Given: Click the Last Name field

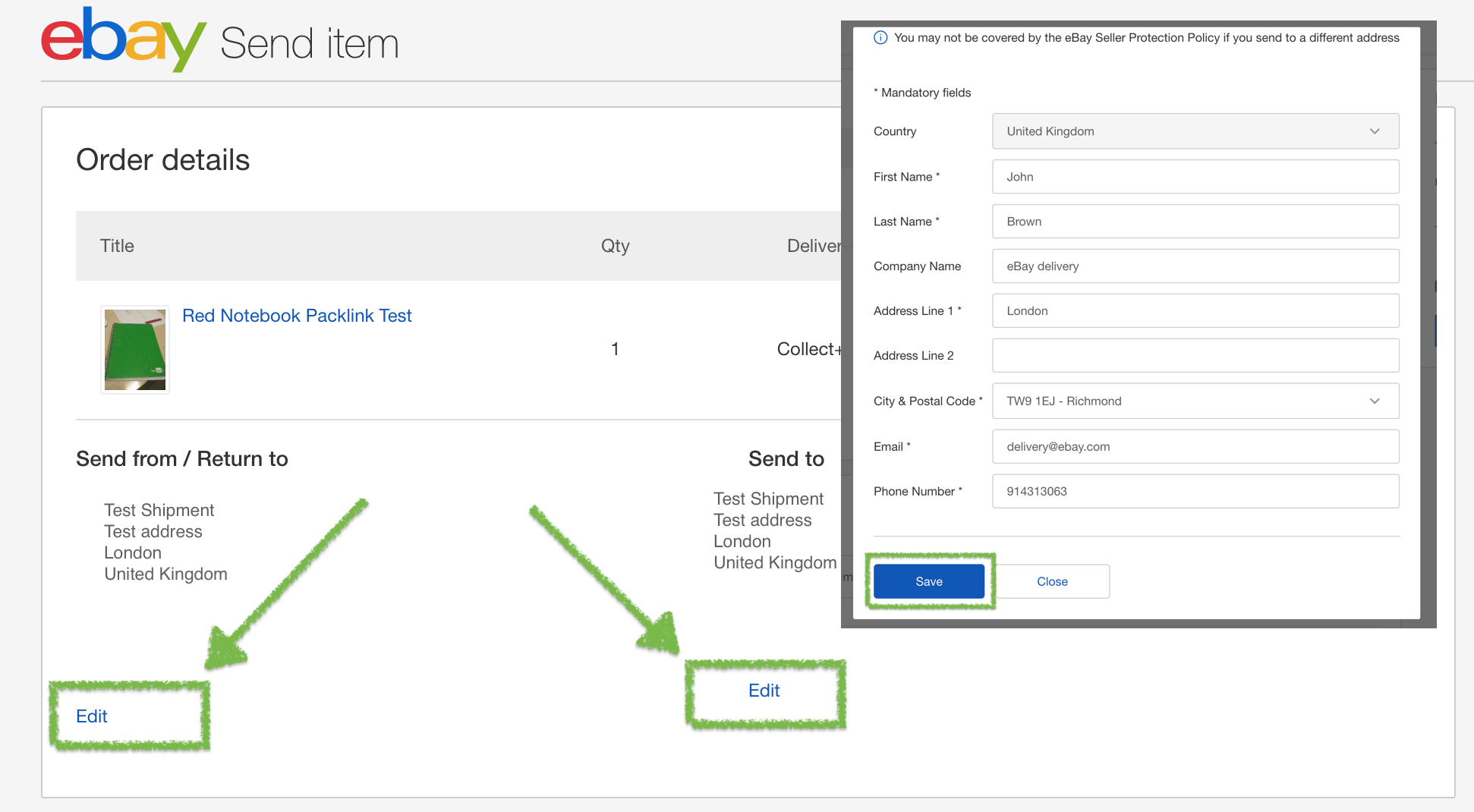Looking at the screenshot, I should point(1195,222).
